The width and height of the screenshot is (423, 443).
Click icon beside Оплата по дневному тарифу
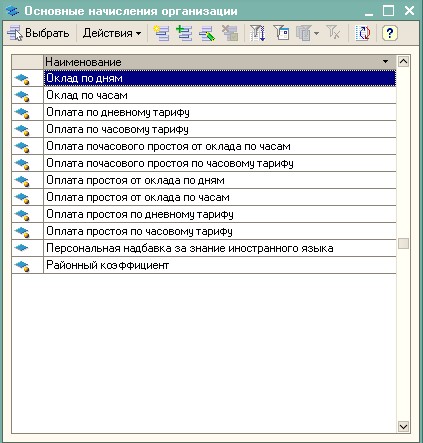(x=22, y=113)
